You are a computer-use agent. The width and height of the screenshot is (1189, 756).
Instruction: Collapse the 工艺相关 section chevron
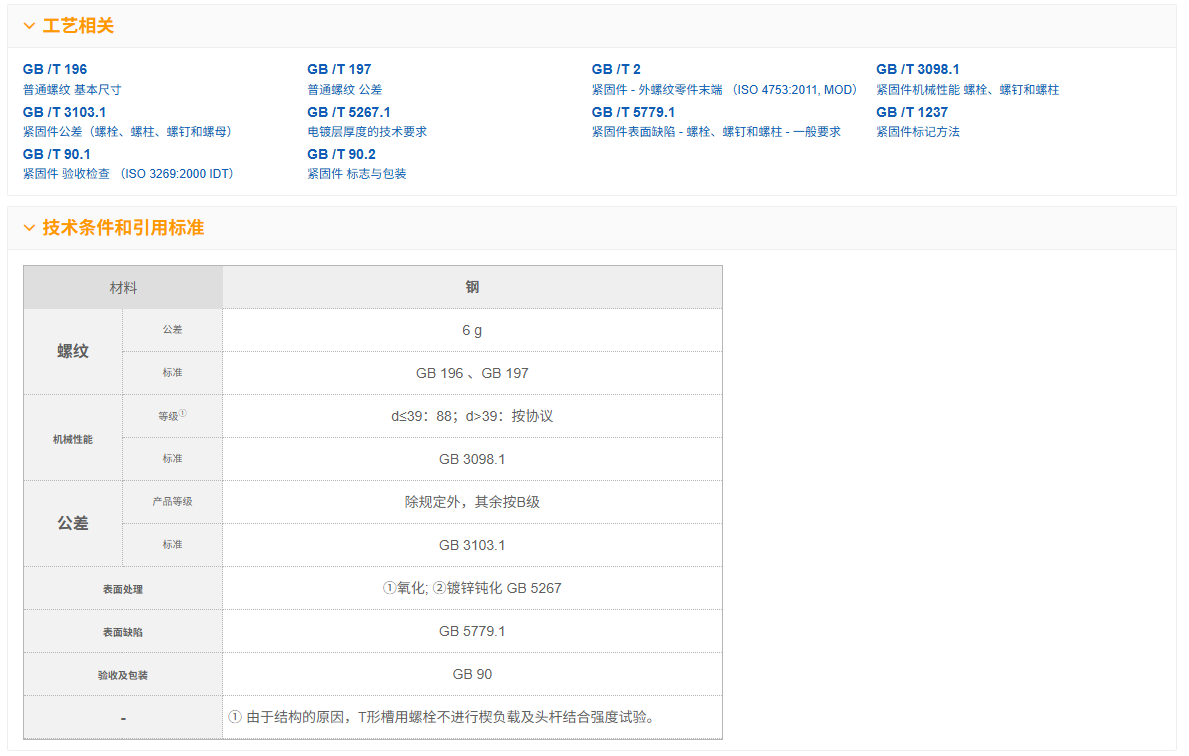click(29, 26)
